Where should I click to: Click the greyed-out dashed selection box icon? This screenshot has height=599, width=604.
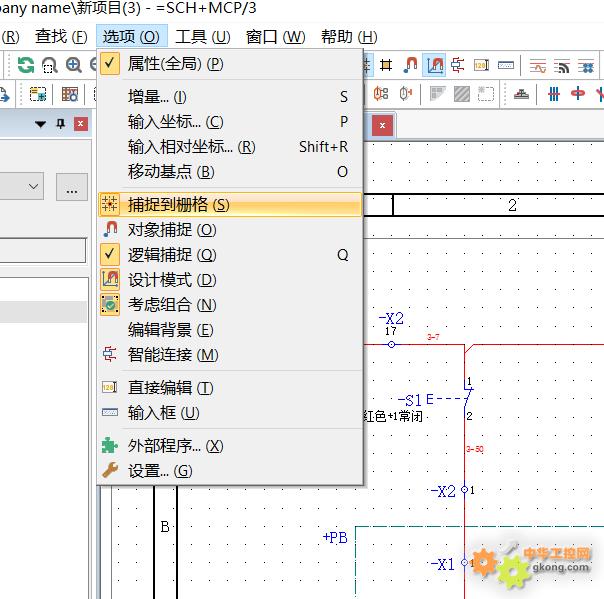coord(485,94)
